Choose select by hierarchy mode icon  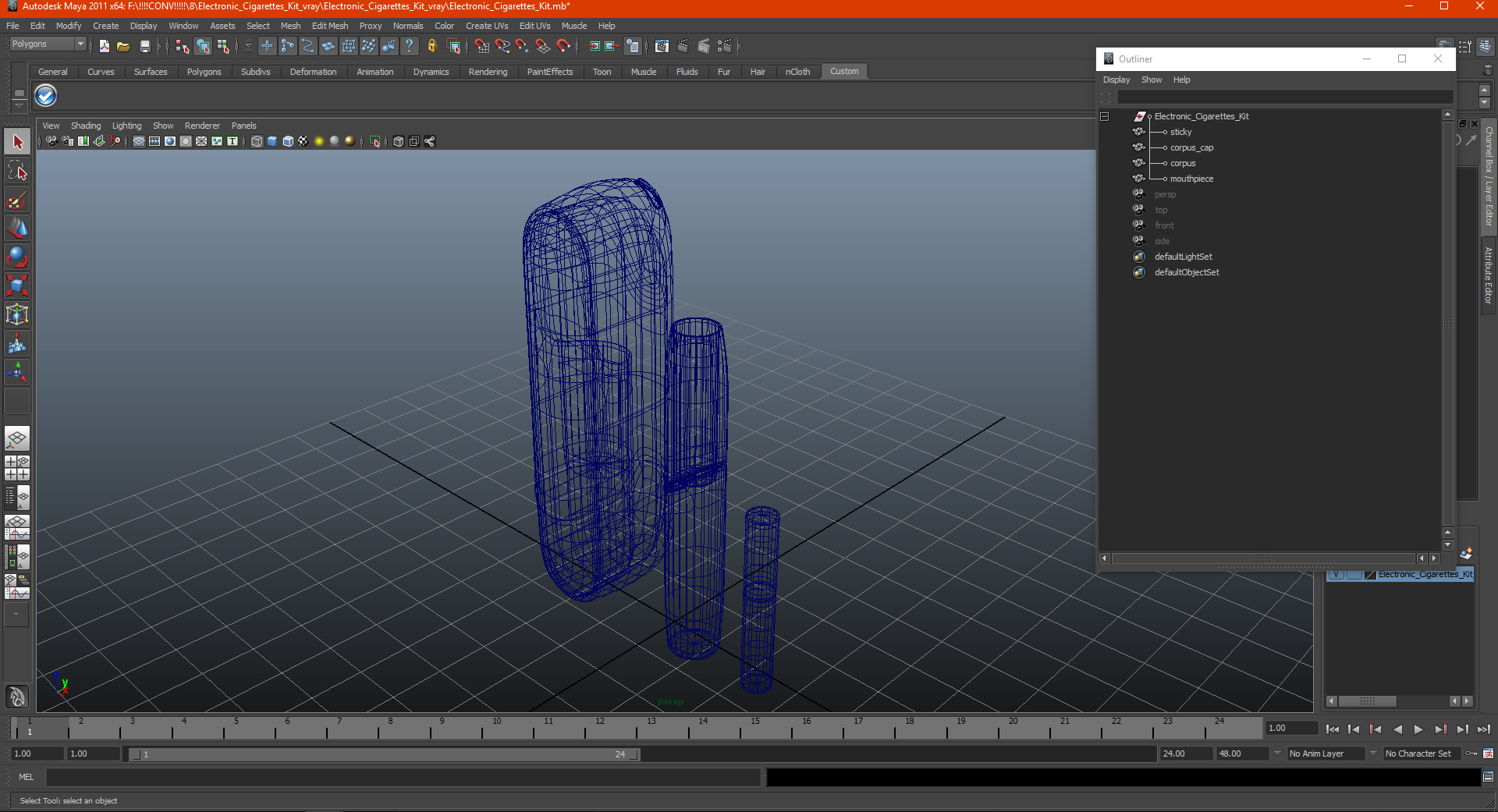[183, 47]
